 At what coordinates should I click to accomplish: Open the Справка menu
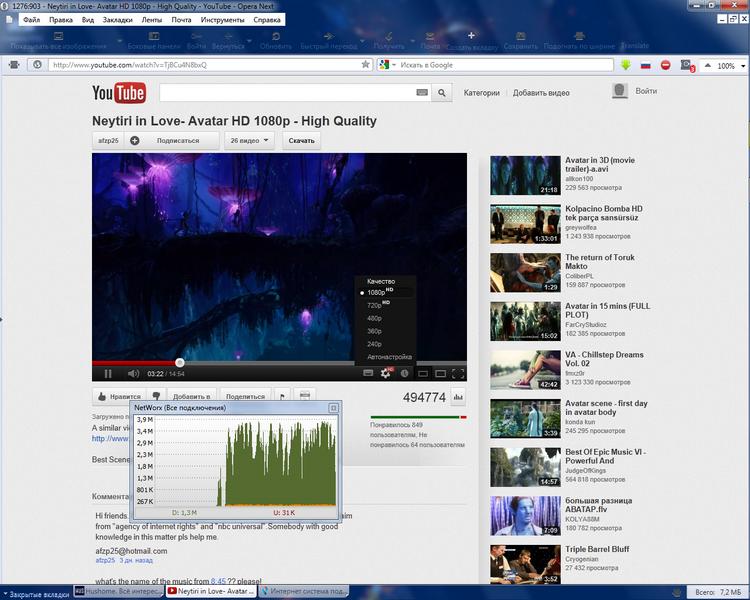(267, 20)
